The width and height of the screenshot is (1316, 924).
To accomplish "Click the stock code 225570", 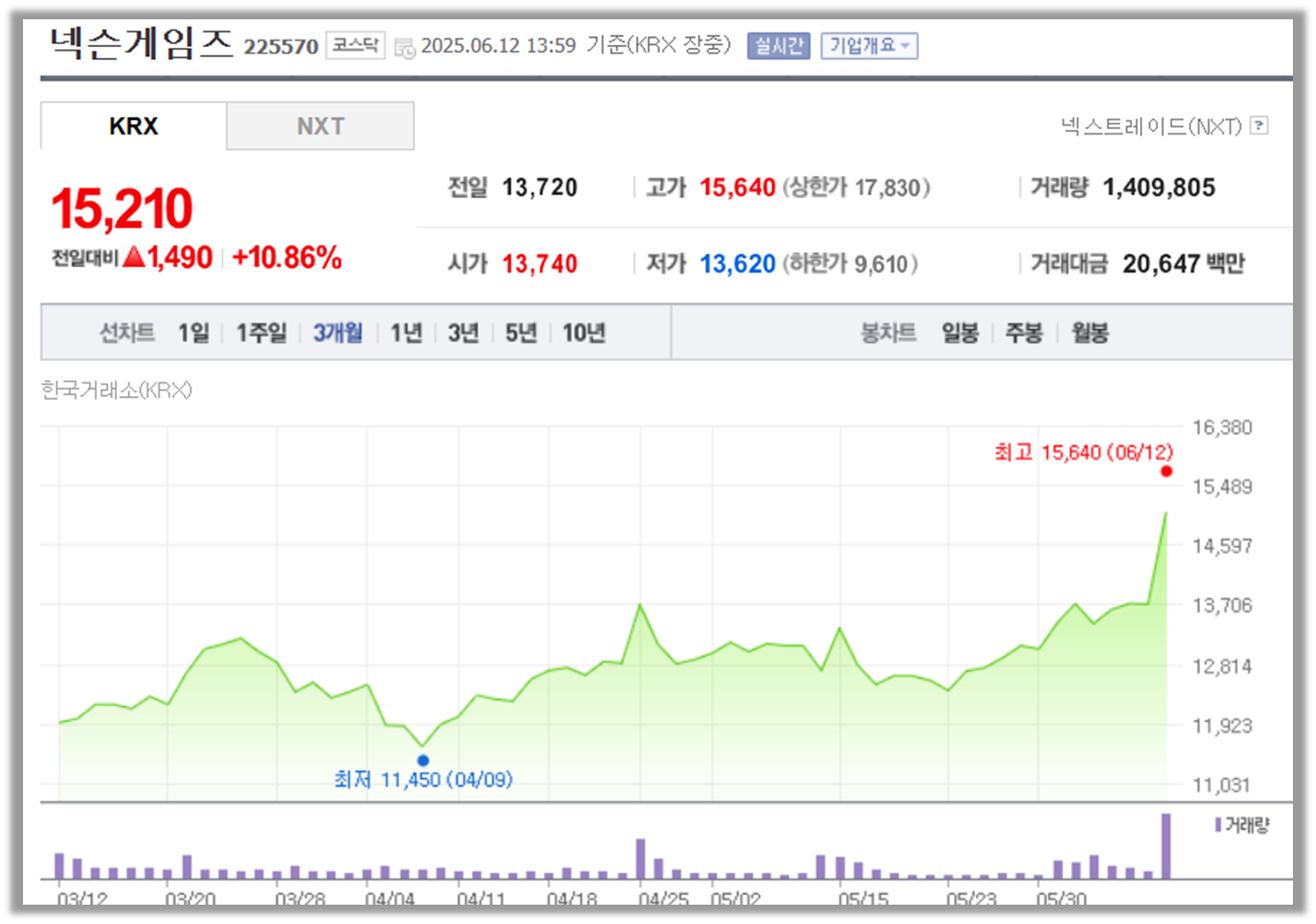I will (x=281, y=47).
